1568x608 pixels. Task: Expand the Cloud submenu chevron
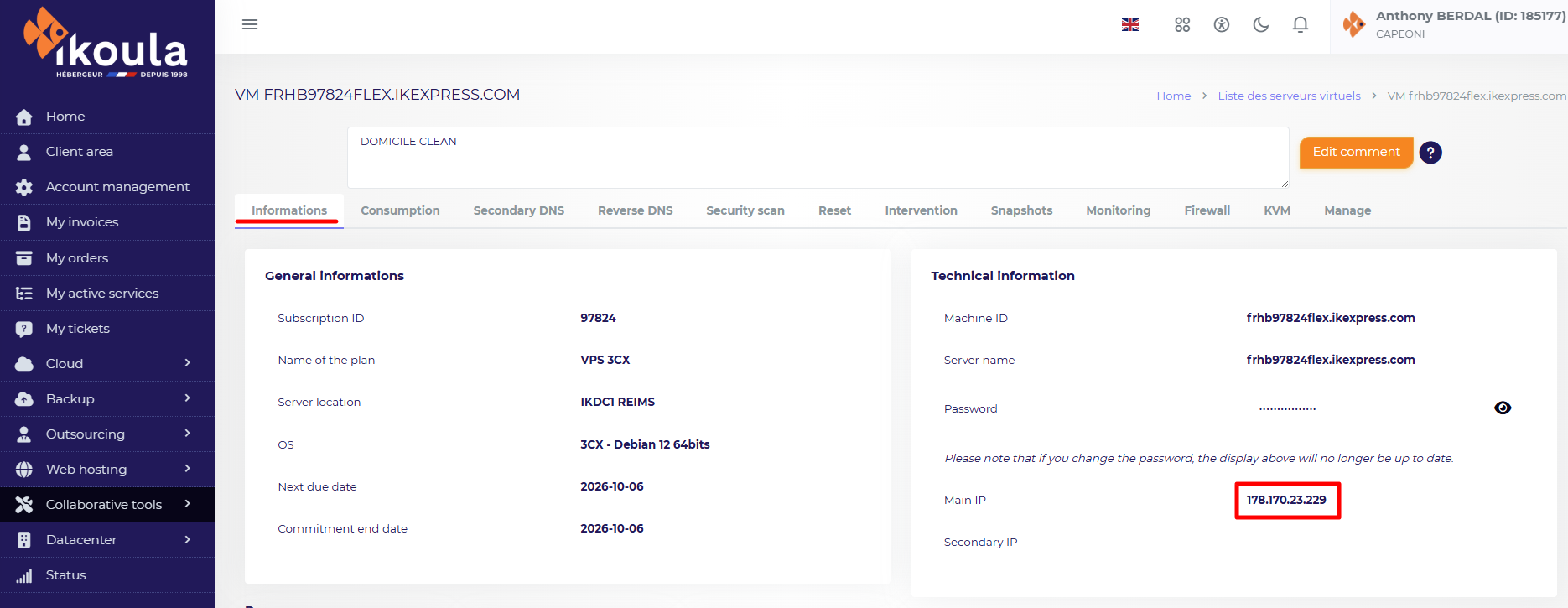pos(188,363)
